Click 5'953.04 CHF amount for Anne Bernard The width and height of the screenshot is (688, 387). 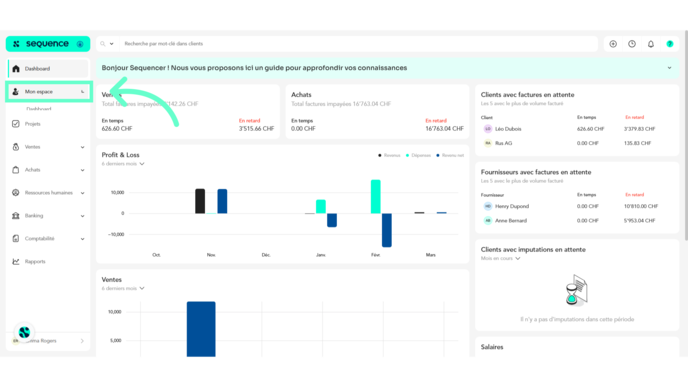pos(639,221)
